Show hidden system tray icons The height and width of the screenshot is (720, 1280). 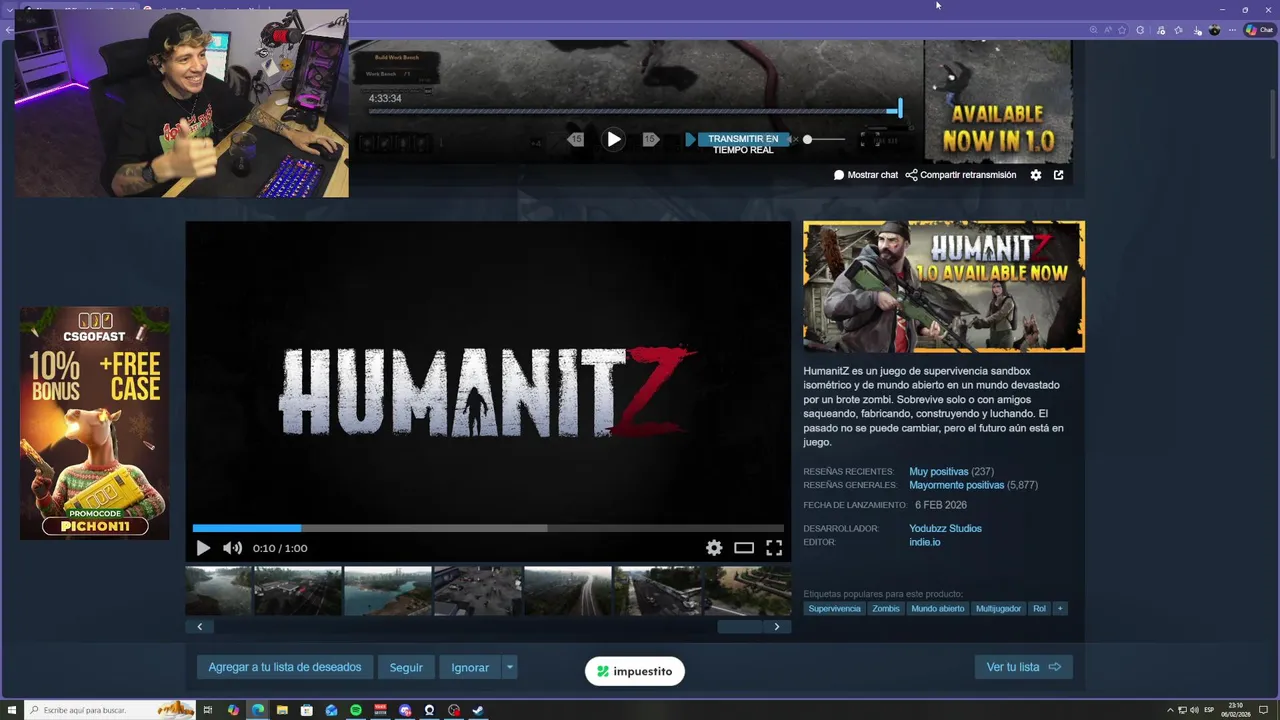tap(1170, 710)
